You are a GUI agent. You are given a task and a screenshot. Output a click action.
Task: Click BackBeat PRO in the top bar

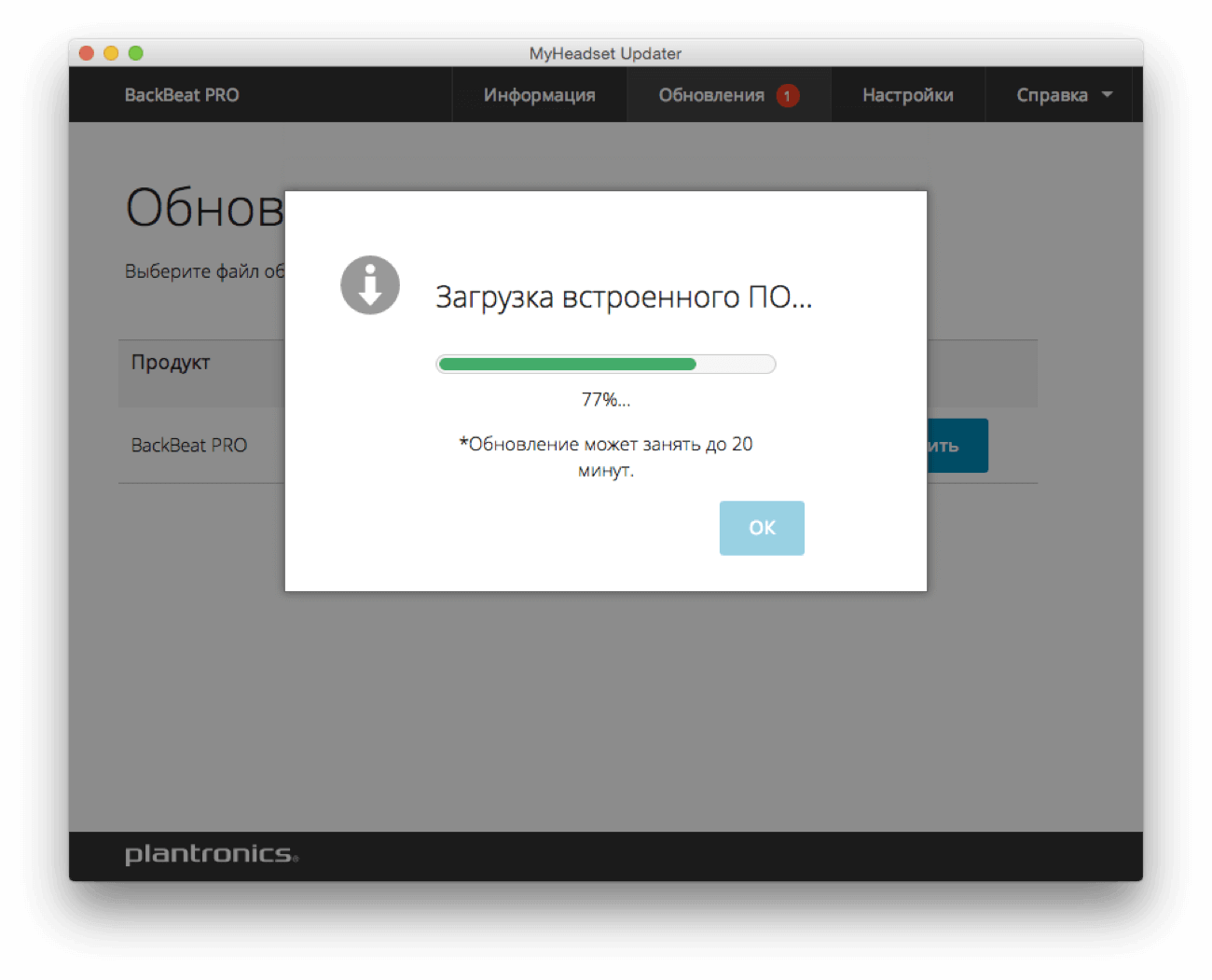182,94
